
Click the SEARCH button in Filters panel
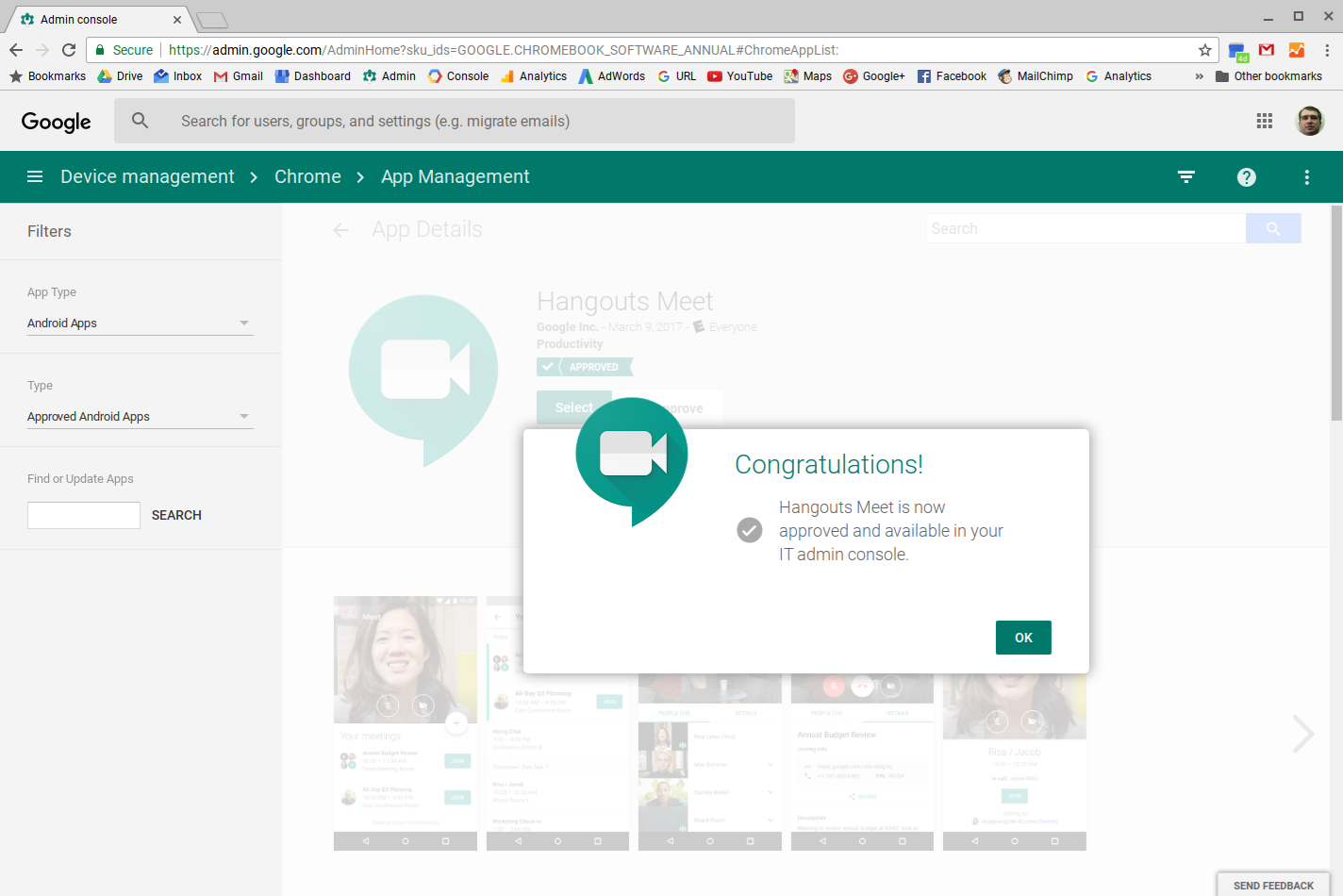click(176, 515)
